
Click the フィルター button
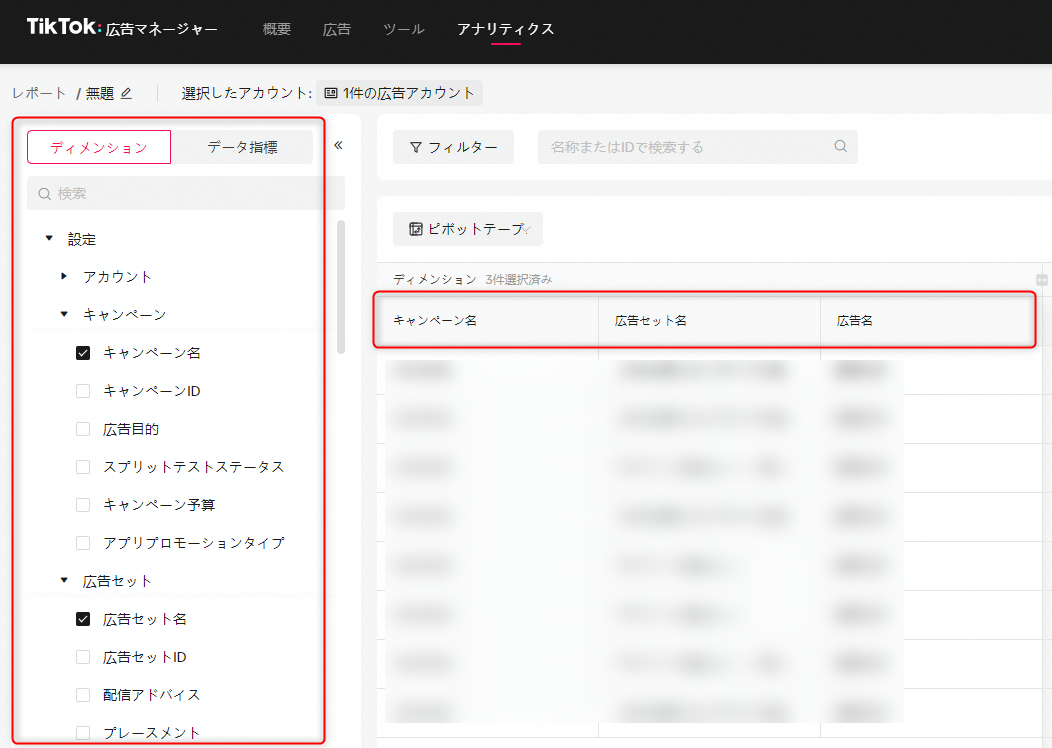tap(453, 147)
